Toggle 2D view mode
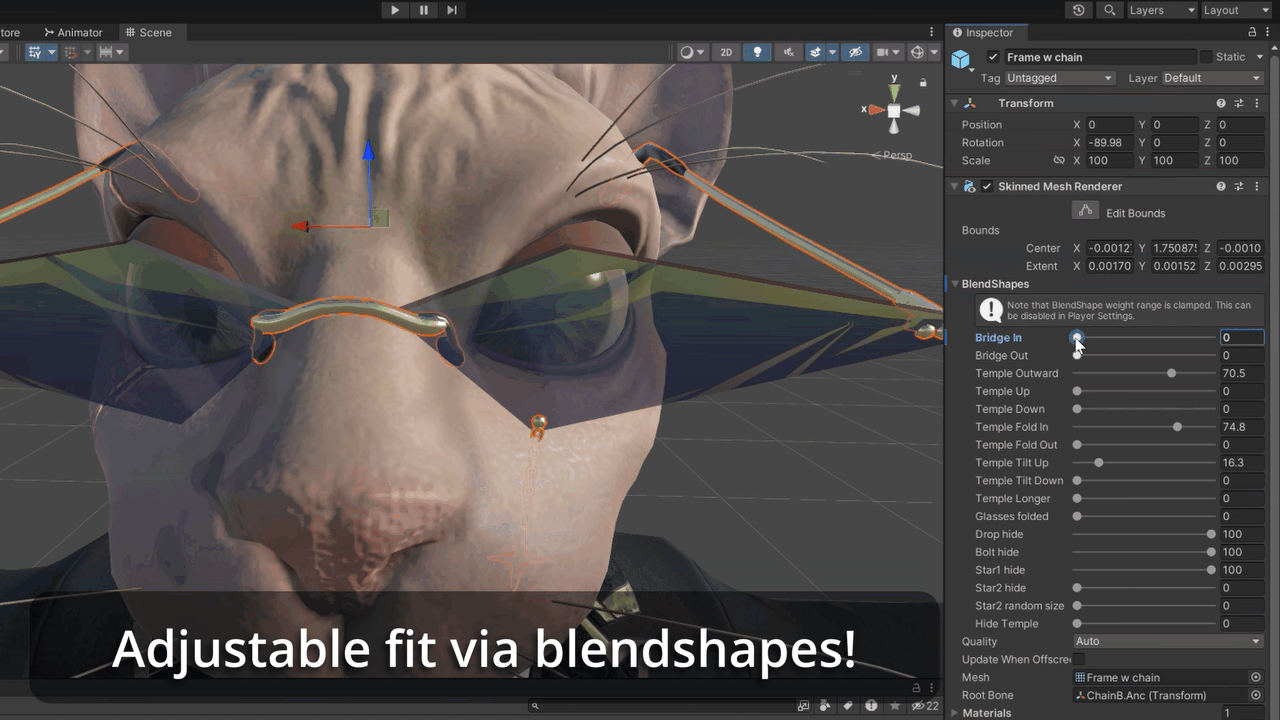Image resolution: width=1280 pixels, height=720 pixels. (727, 52)
